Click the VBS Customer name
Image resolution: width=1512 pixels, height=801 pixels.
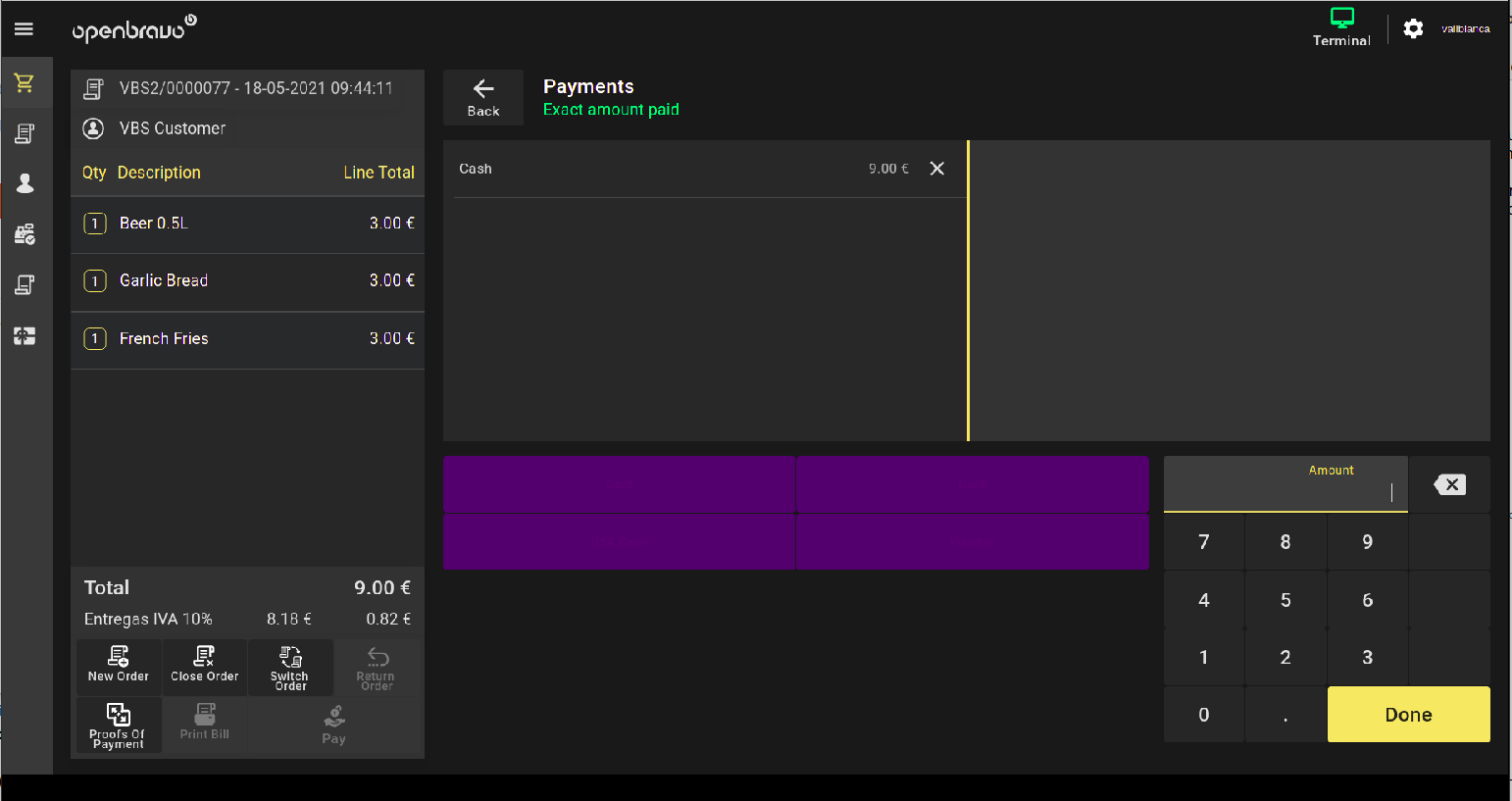coord(173,128)
